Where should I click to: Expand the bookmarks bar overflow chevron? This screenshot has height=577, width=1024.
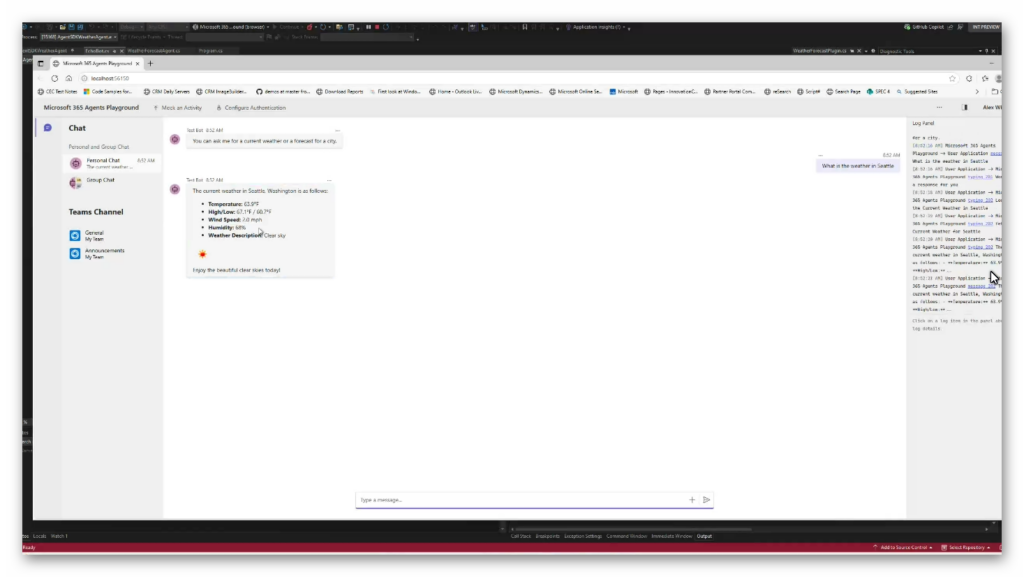pyautogui.click(x=977, y=92)
